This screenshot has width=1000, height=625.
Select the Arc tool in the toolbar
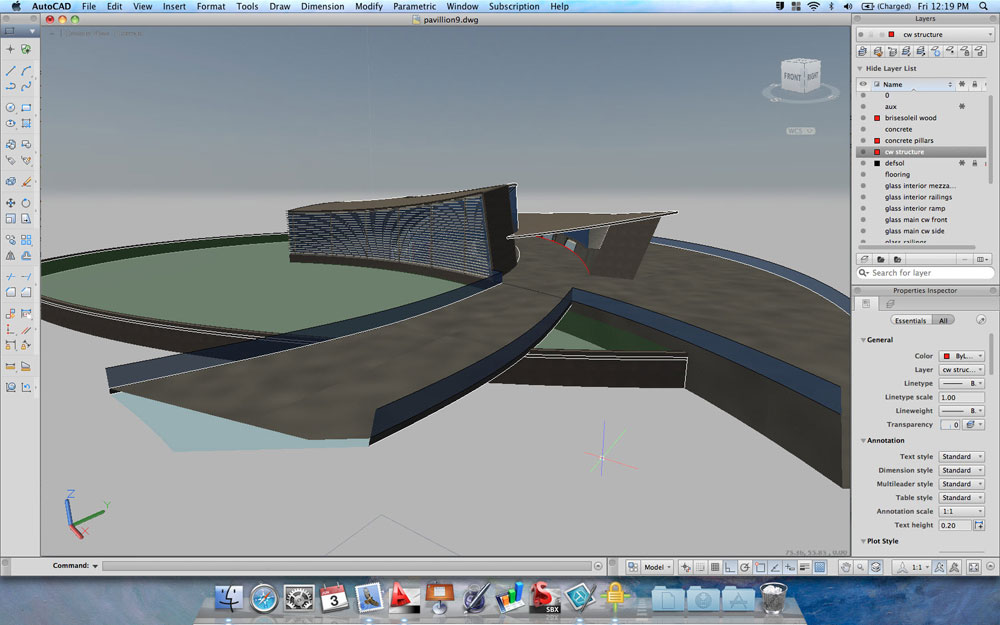pos(28,70)
